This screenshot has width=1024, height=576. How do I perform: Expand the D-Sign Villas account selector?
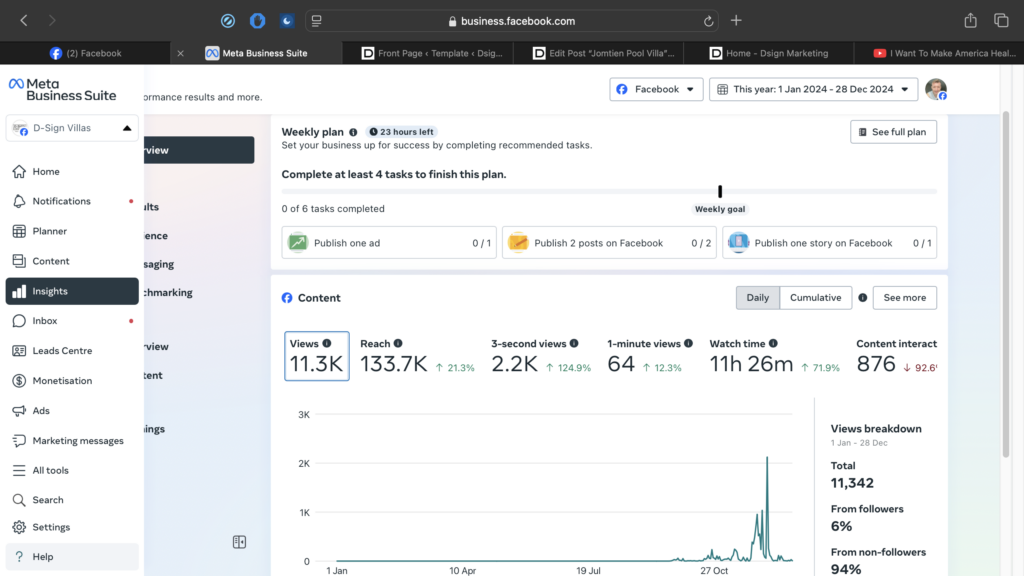[72, 128]
